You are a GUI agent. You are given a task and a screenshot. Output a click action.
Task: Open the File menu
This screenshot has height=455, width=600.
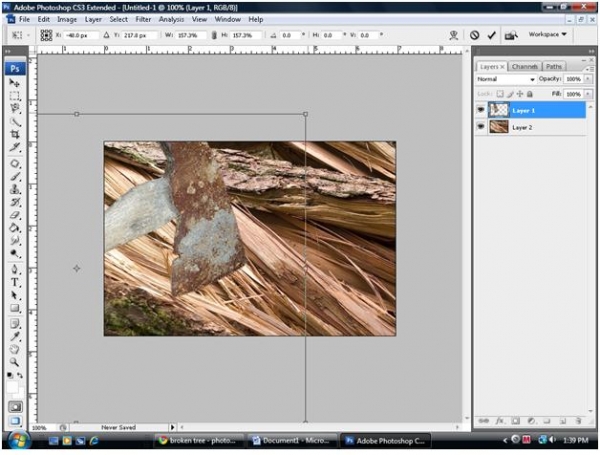pos(24,19)
